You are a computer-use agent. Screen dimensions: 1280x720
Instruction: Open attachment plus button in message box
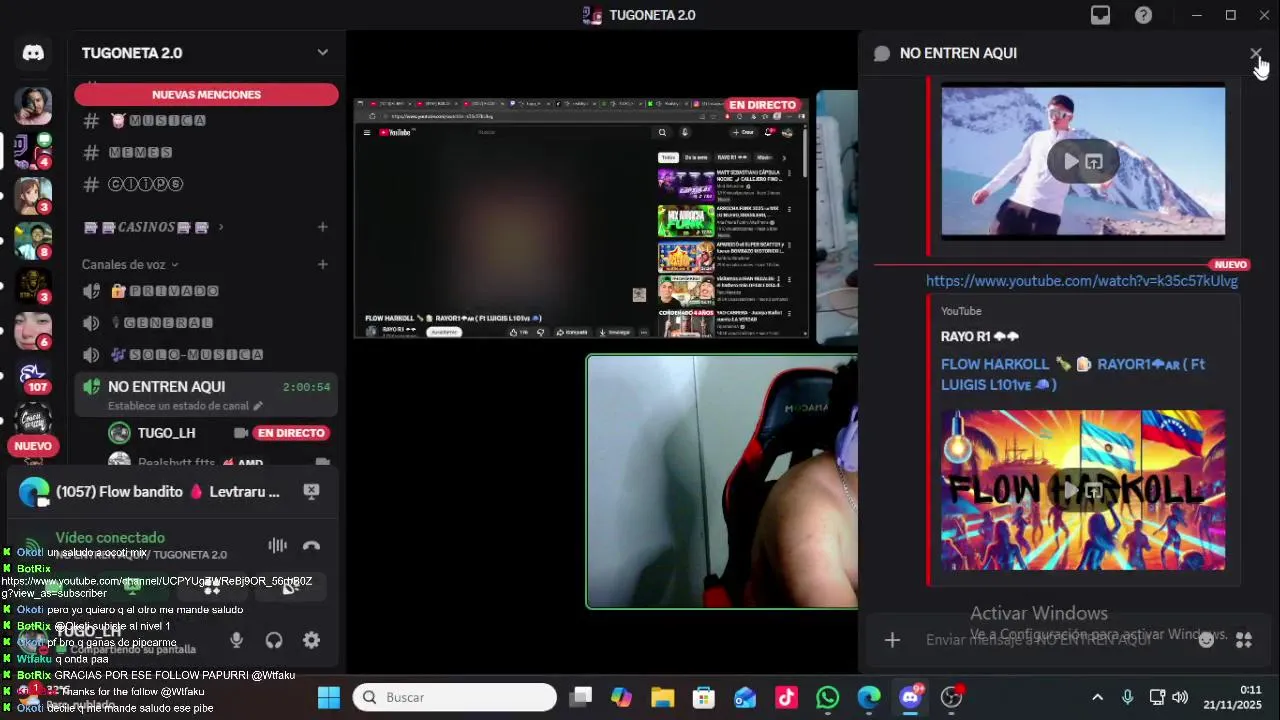coord(892,640)
